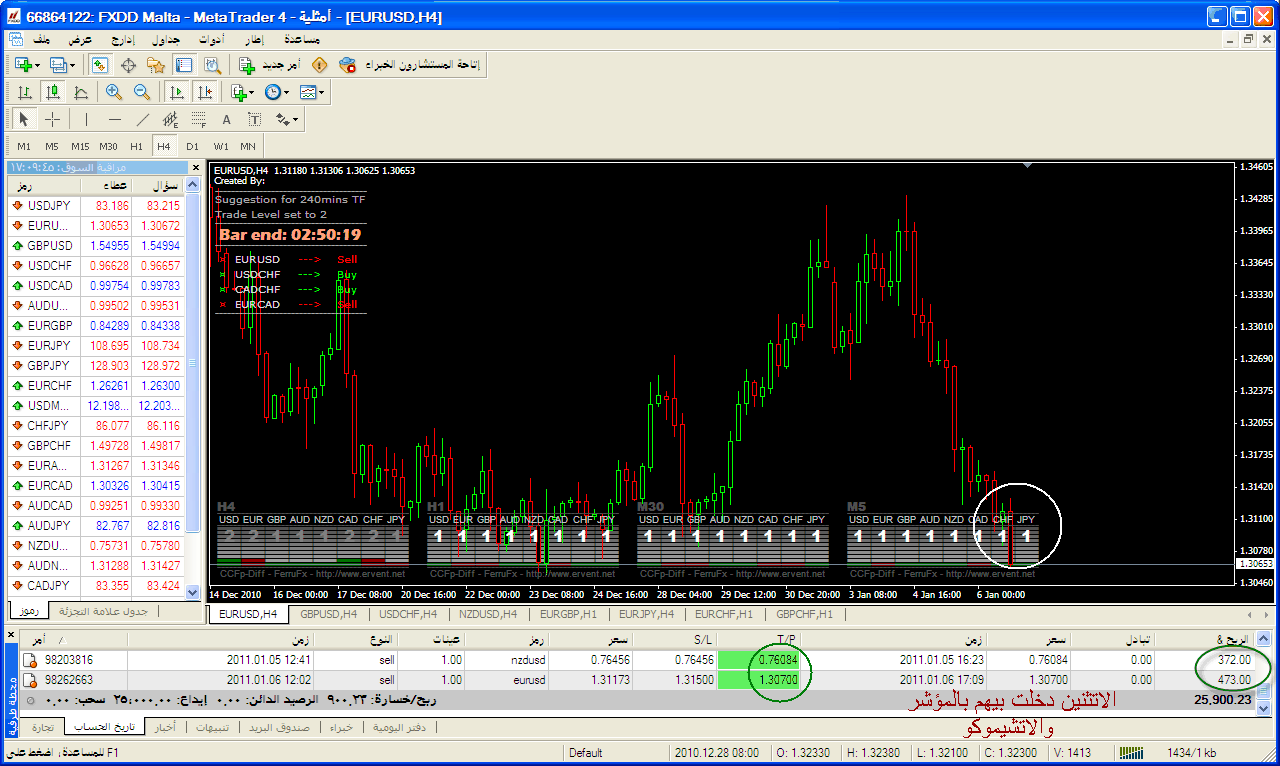Select the horizontal line drawing tool
The image size is (1280, 766).
coord(115,119)
